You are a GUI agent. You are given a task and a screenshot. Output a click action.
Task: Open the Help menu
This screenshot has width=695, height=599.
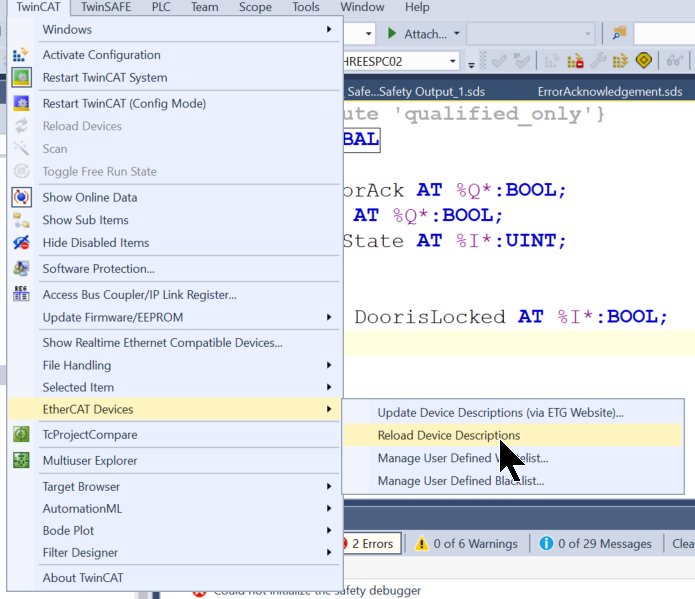click(417, 7)
